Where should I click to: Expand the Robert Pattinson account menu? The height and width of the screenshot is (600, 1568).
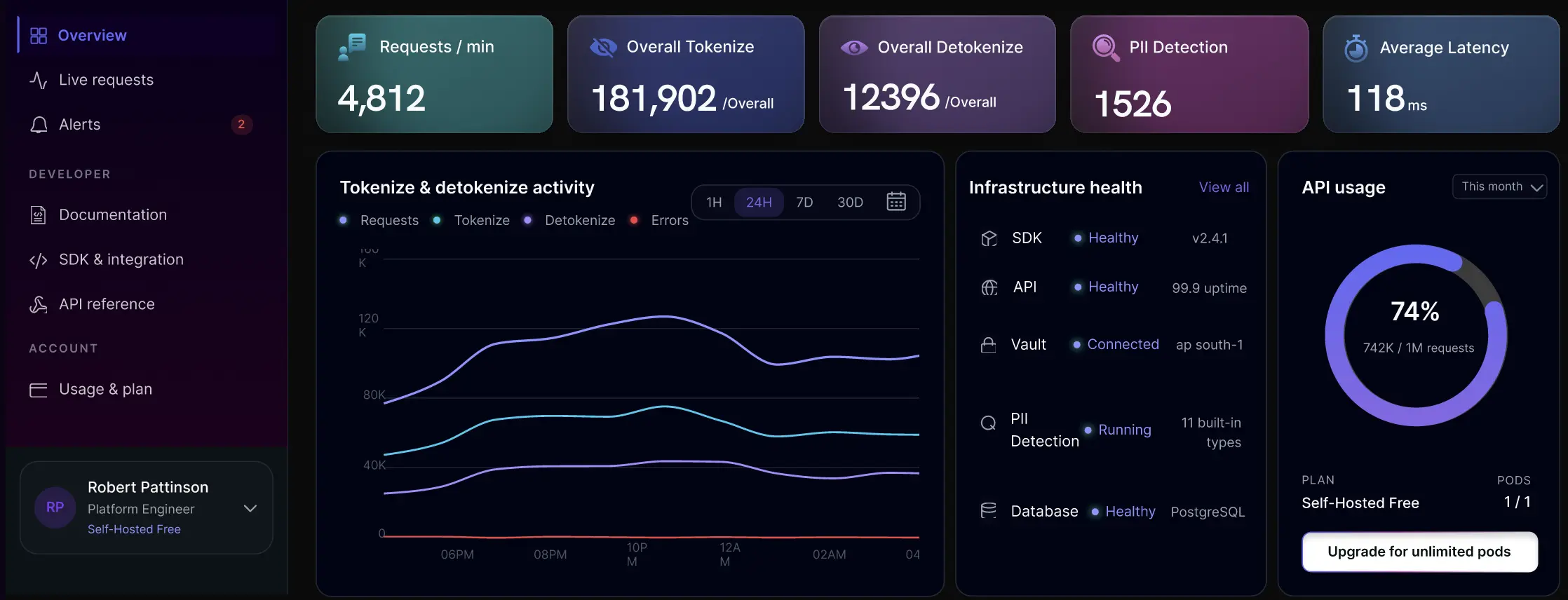tap(250, 508)
